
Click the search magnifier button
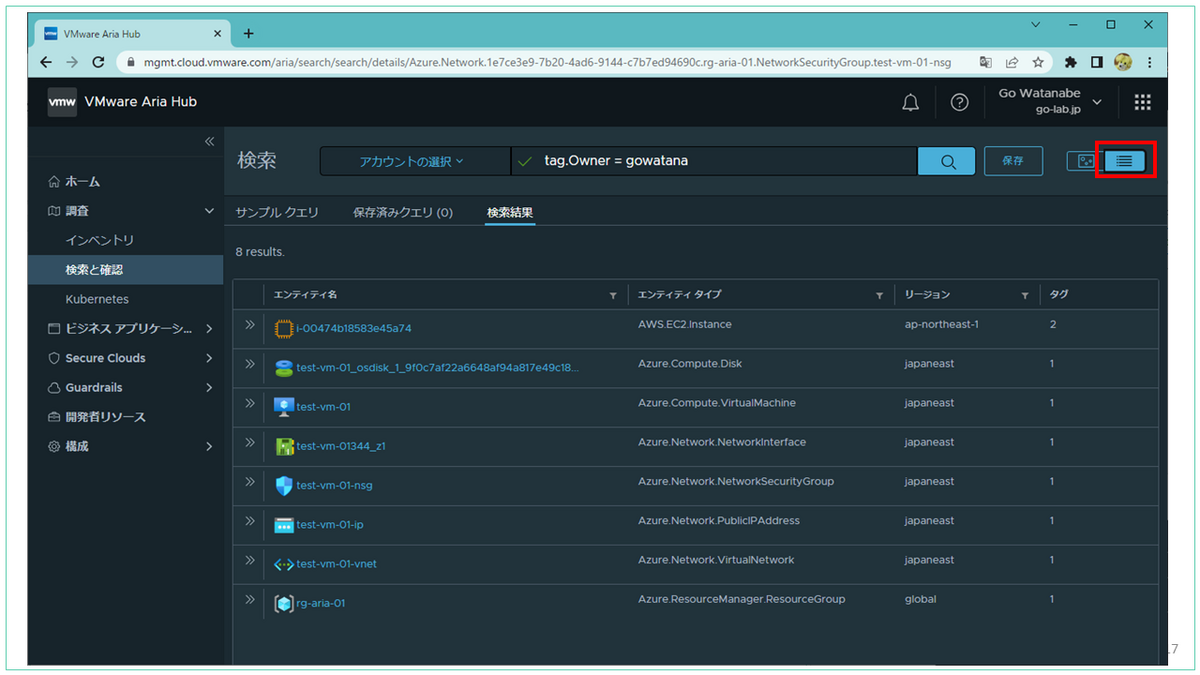946,161
